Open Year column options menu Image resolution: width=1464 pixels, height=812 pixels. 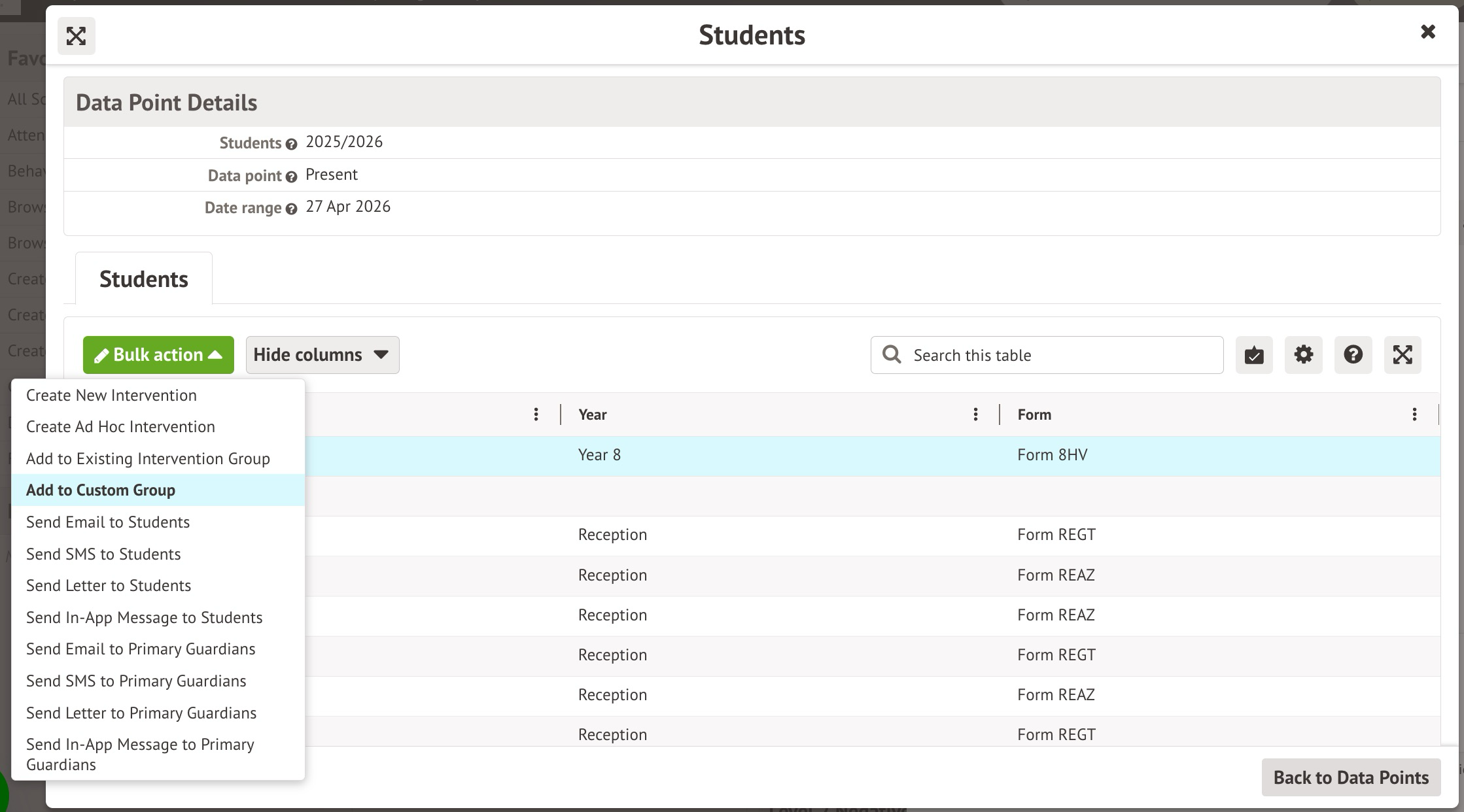click(x=975, y=414)
